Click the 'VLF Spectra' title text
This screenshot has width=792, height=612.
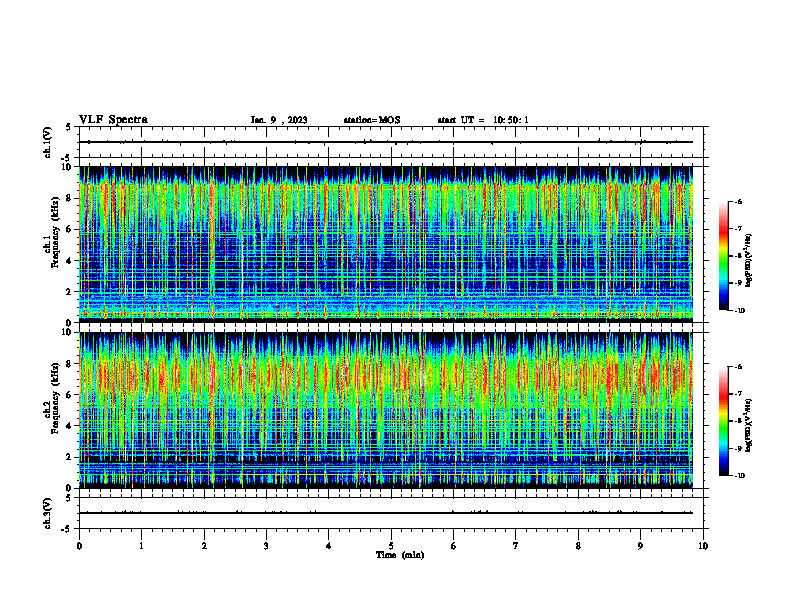click(114, 120)
